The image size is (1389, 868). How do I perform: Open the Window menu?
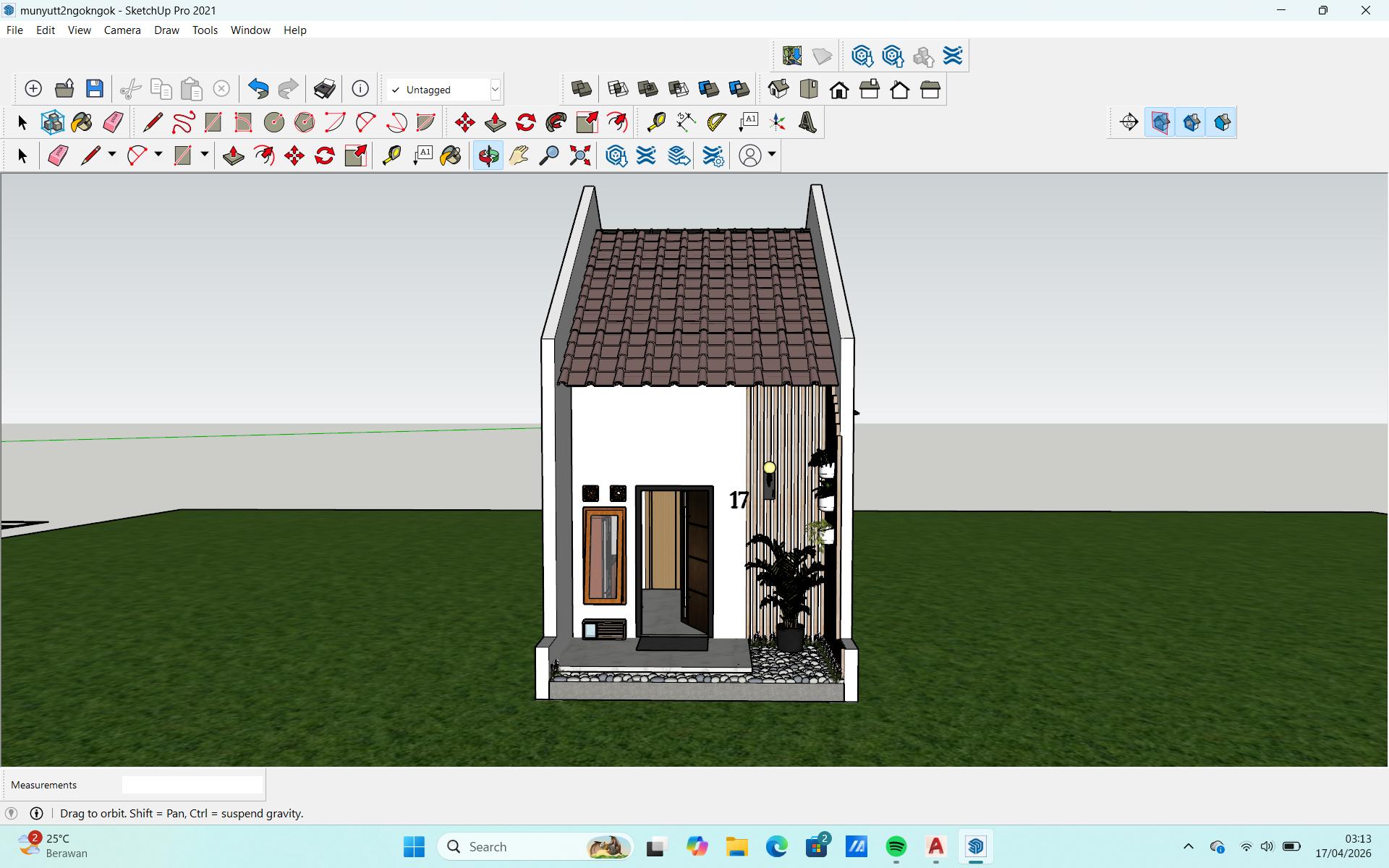tap(250, 30)
